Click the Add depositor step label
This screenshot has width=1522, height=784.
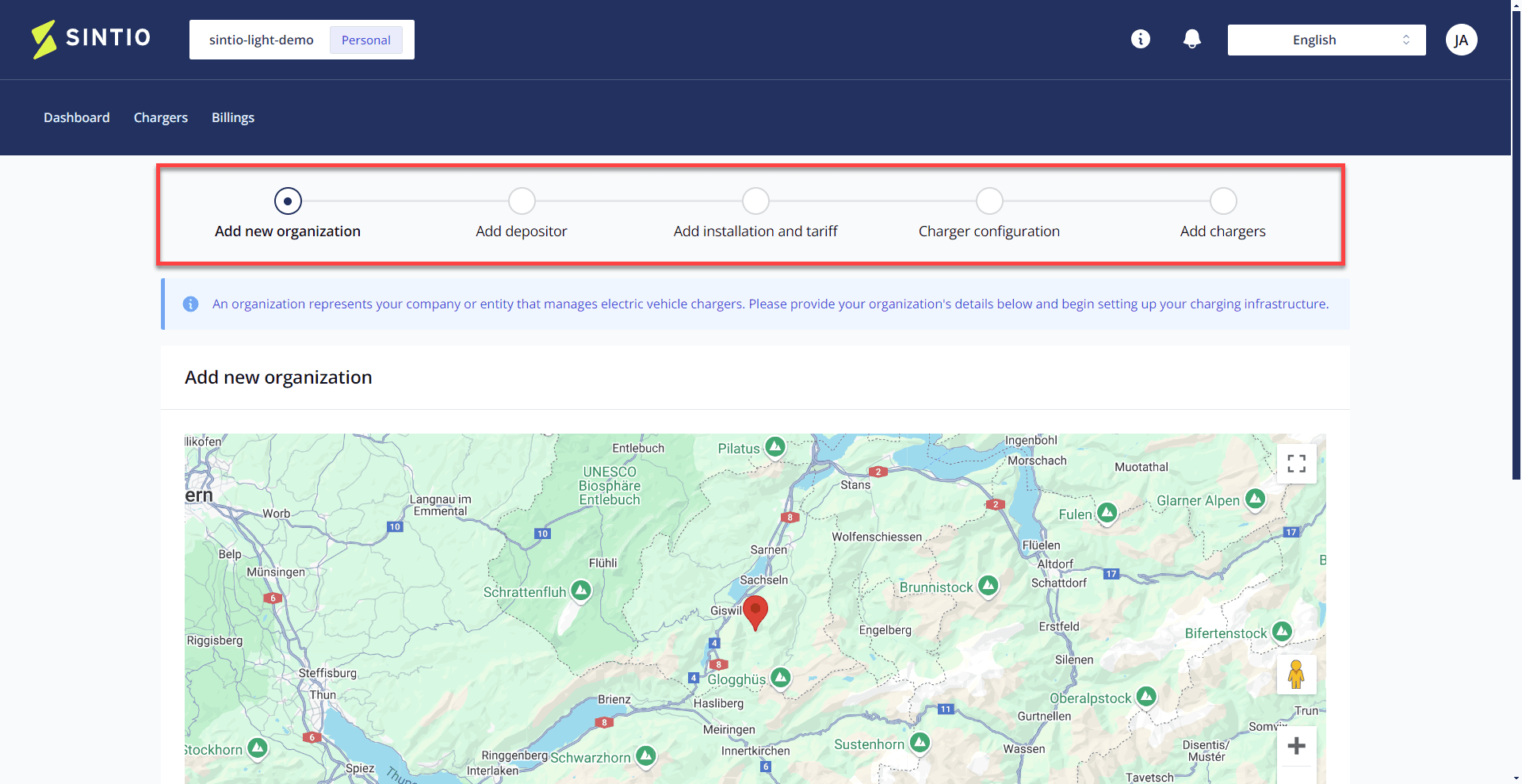point(522,231)
